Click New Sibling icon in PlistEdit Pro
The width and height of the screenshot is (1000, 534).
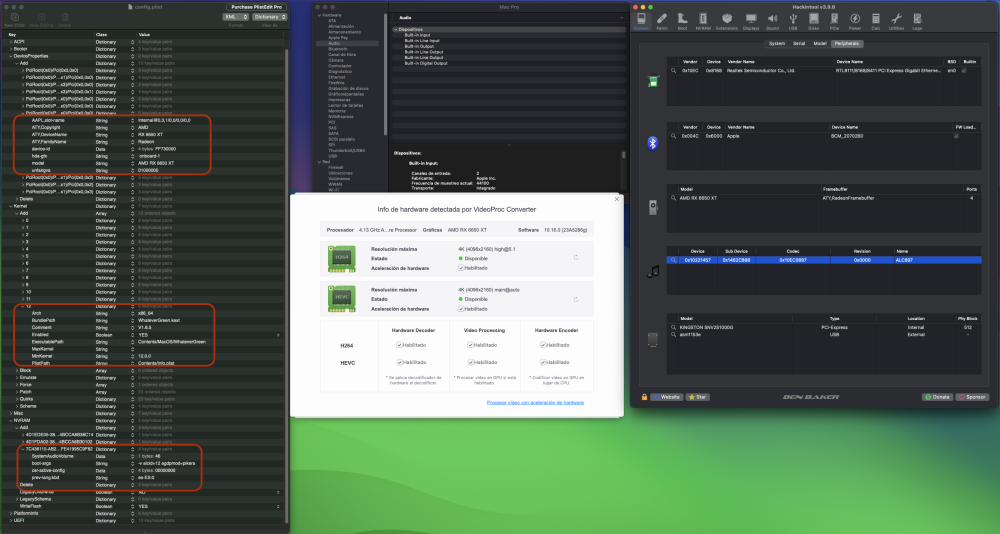tap(41, 17)
